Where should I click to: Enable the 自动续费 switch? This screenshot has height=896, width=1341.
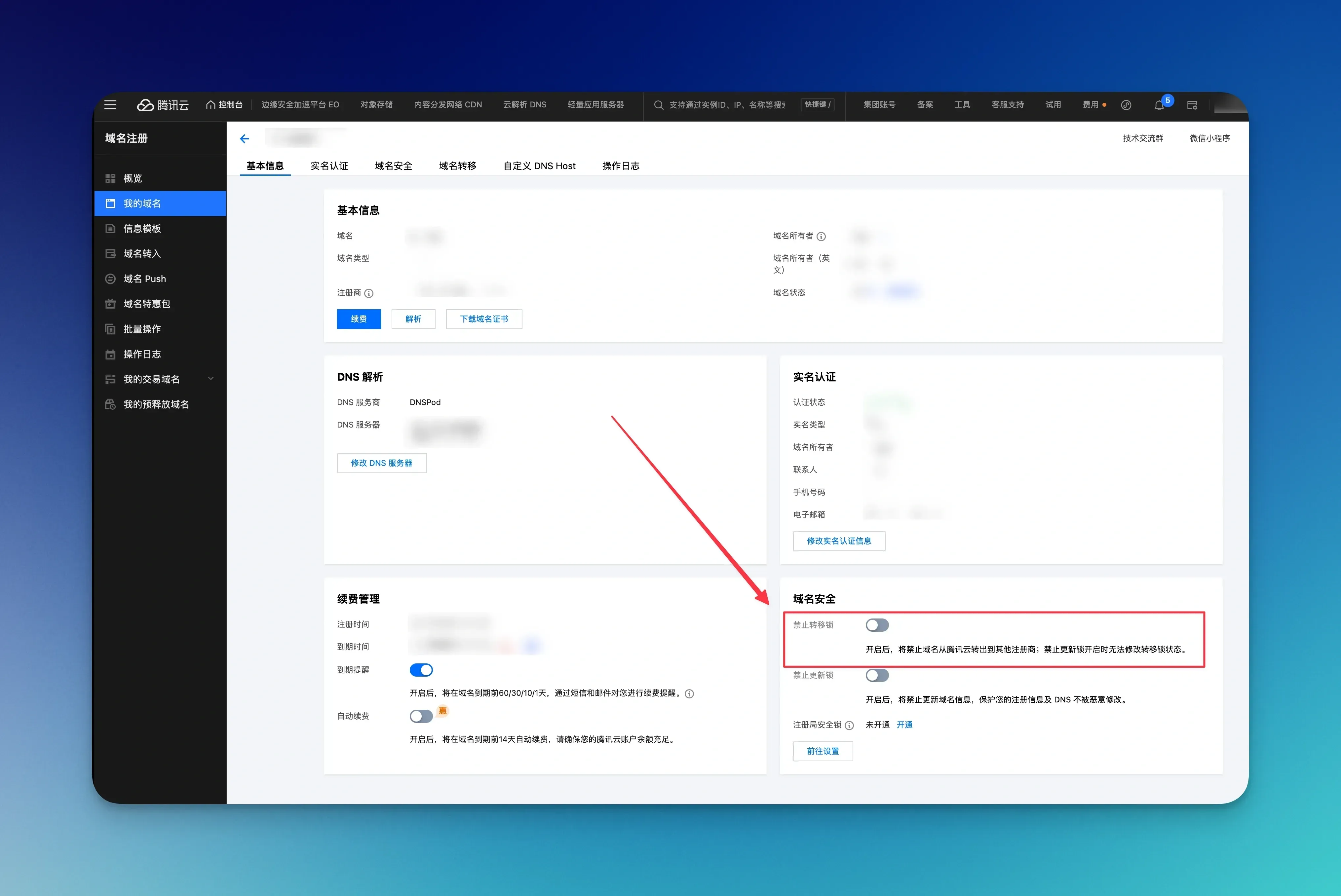tap(421, 716)
